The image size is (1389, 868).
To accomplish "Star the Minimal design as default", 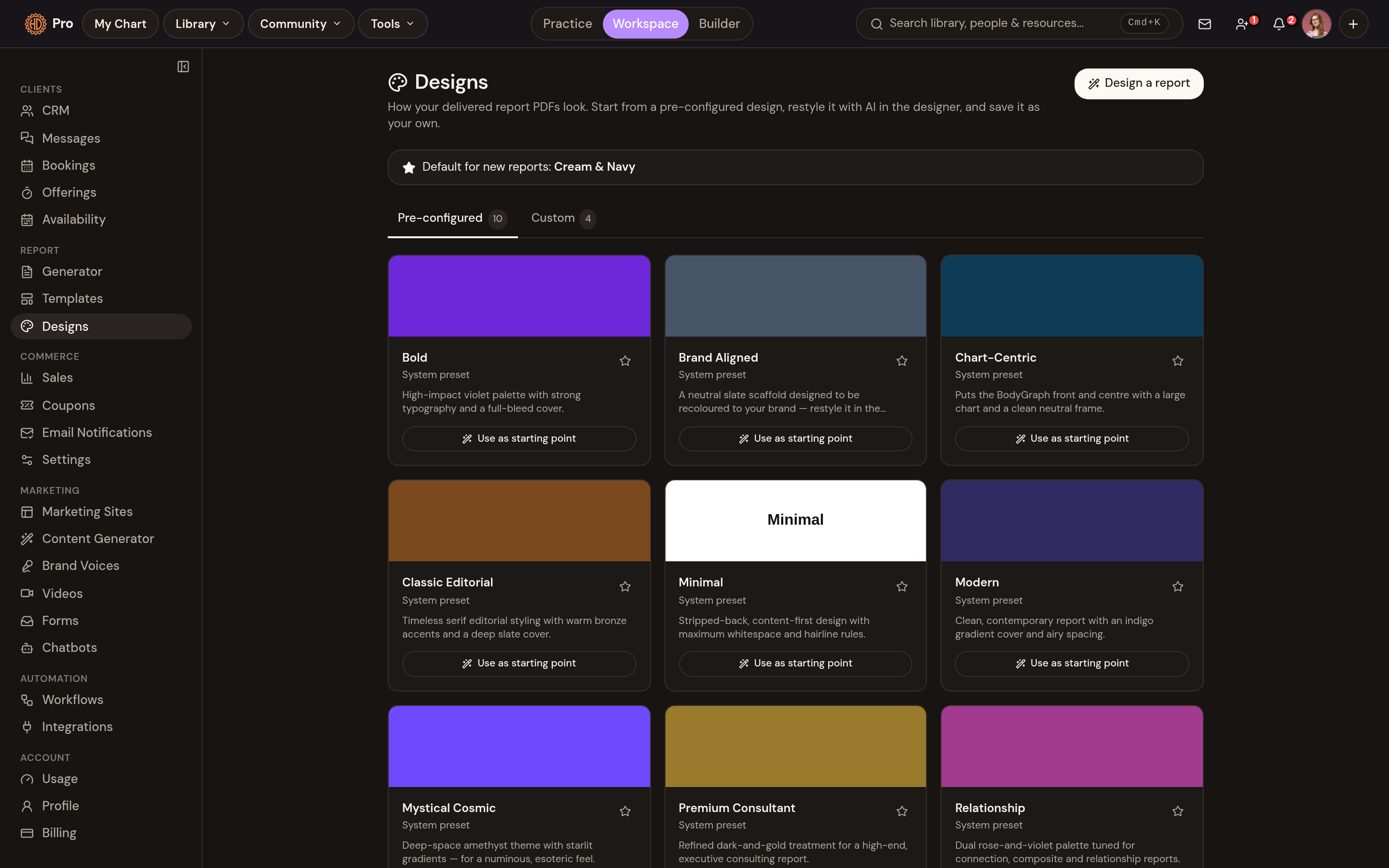I will pyautogui.click(x=902, y=586).
